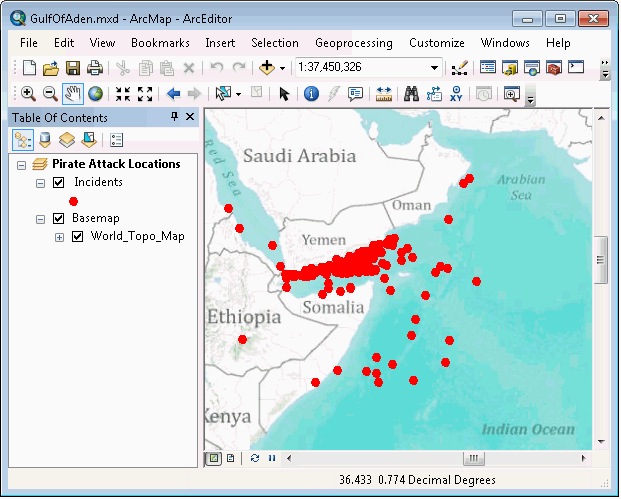The image size is (621, 499).
Task: Select the Zoom Out tool
Action: [x=50, y=94]
